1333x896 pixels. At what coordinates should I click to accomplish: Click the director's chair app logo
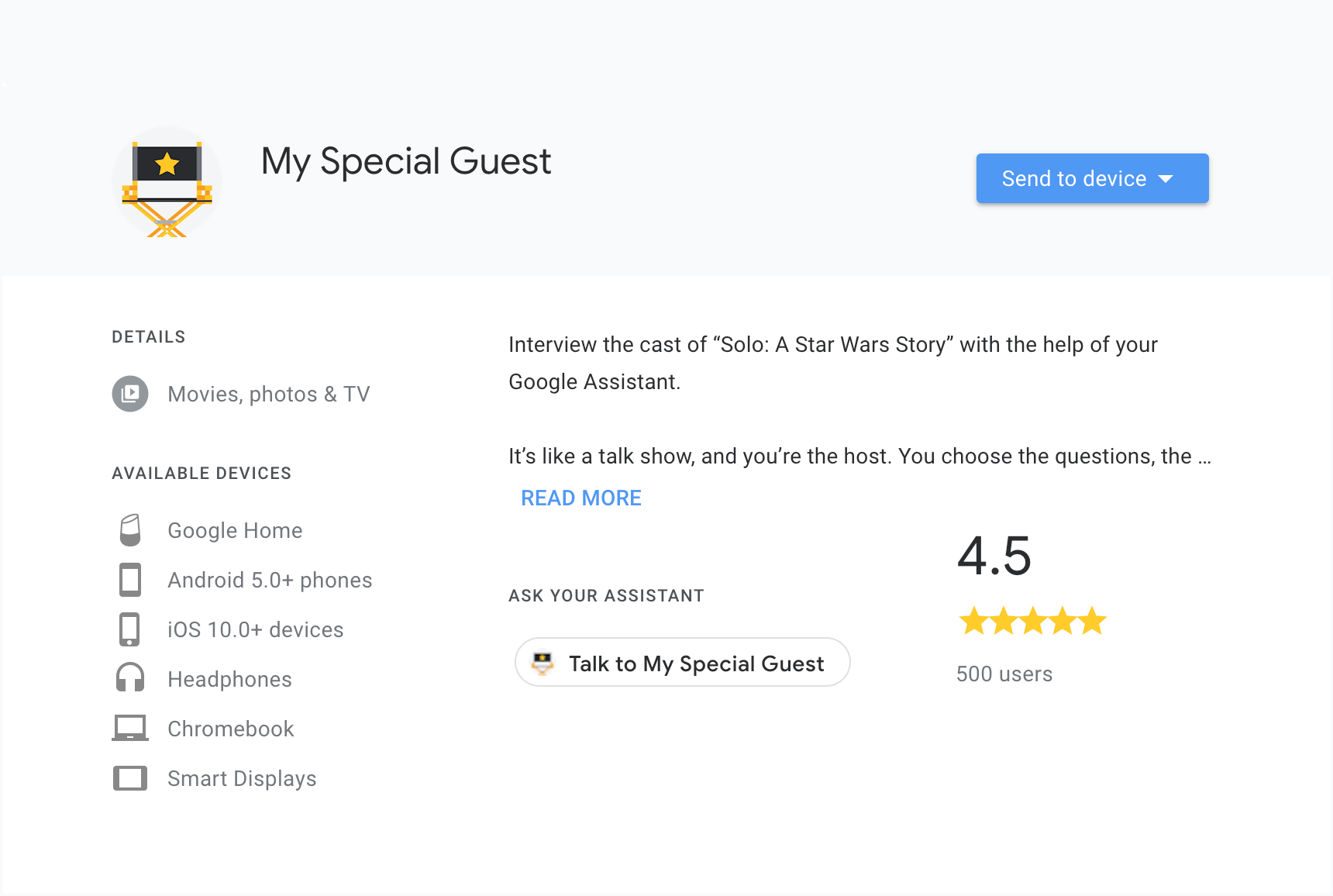(x=167, y=183)
